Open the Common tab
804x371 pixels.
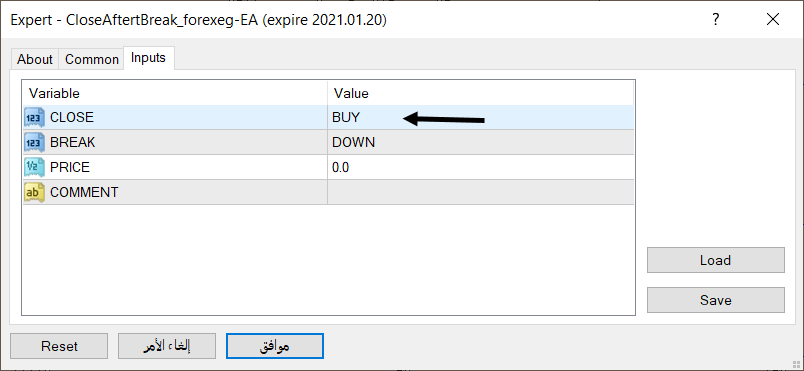tap(92, 59)
